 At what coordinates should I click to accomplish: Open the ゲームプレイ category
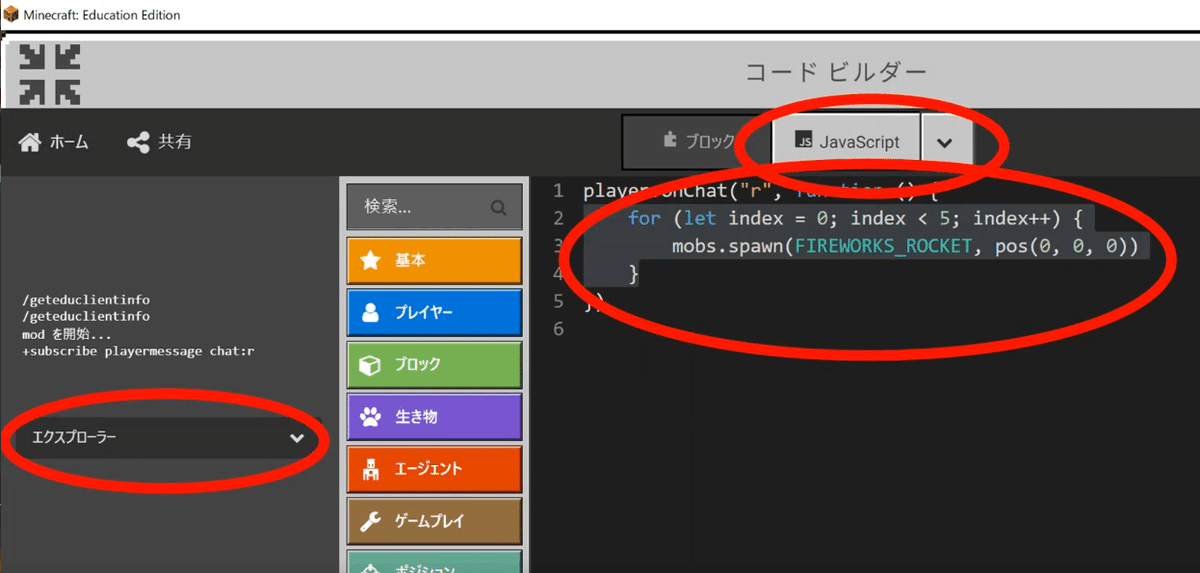(x=434, y=521)
